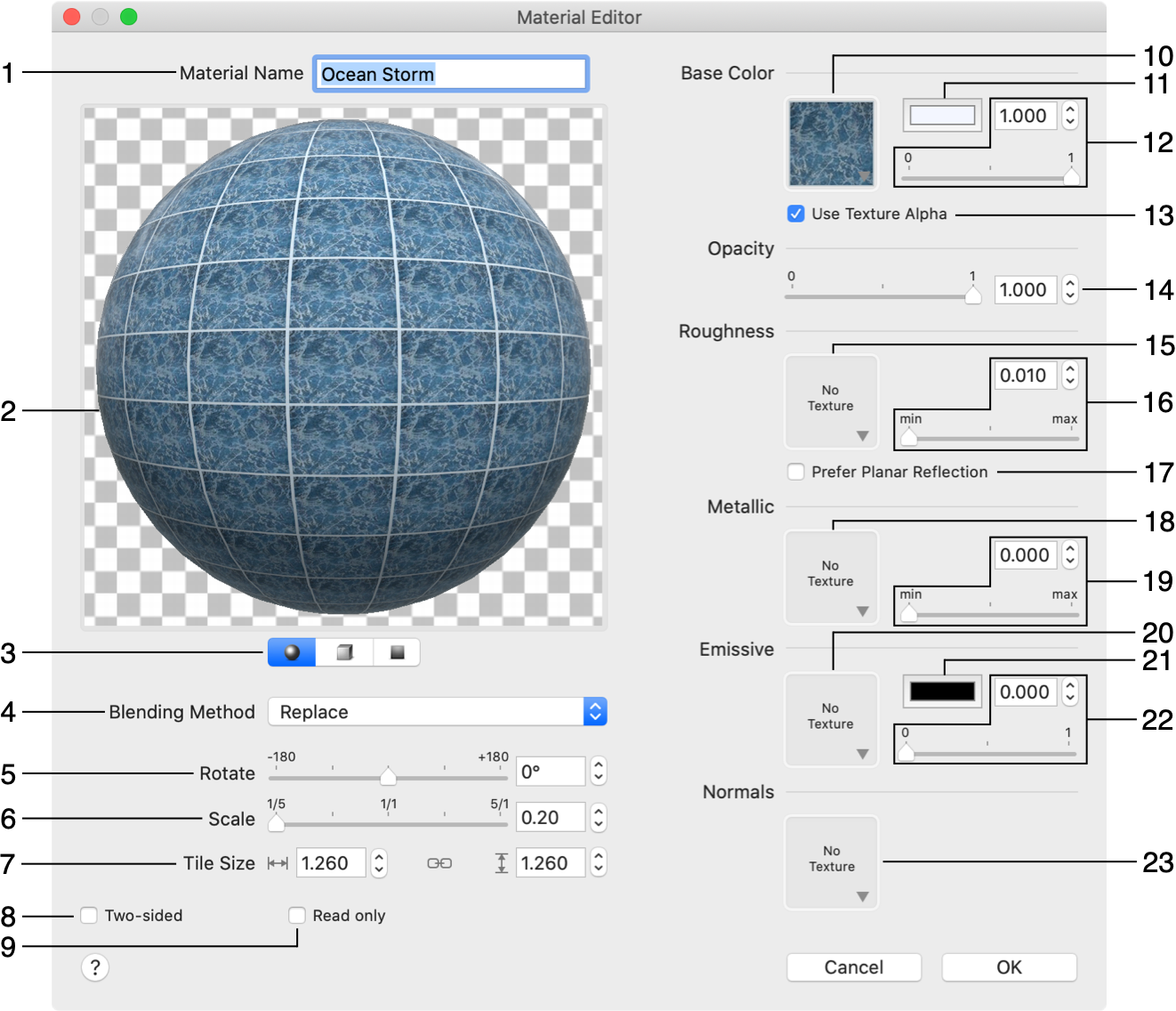Click the material sphere preview
Screen dimensions: 1176x1011
(343, 368)
